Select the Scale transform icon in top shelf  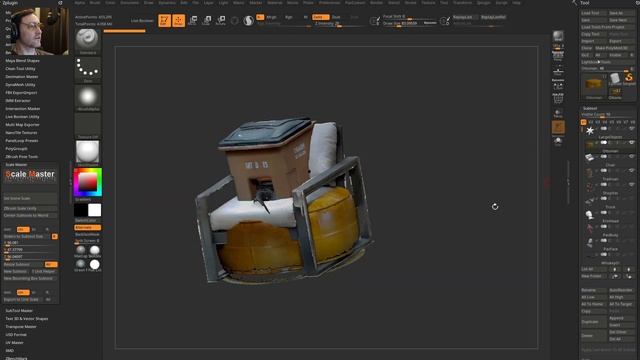coord(207,20)
